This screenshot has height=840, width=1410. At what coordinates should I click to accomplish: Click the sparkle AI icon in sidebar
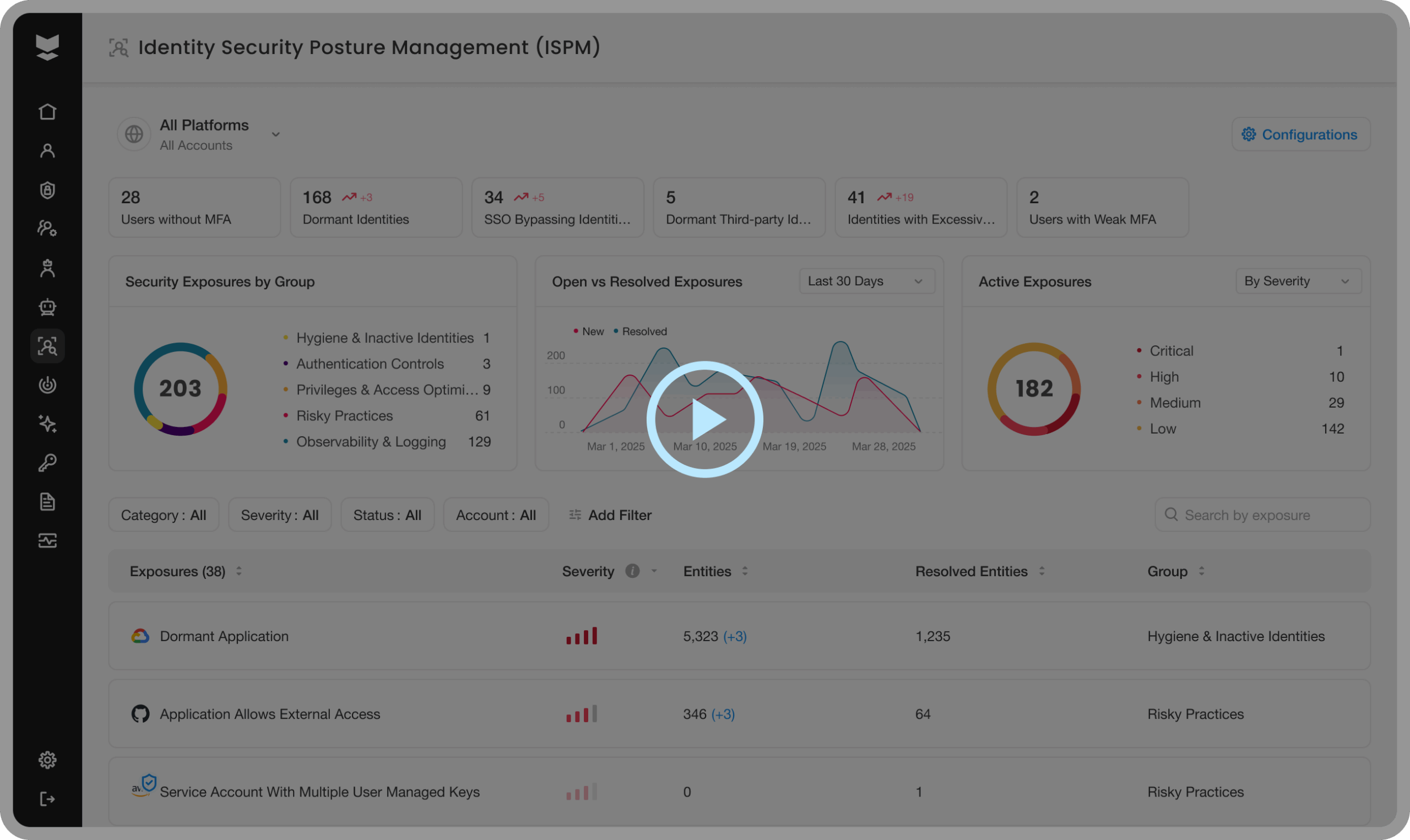(47, 424)
